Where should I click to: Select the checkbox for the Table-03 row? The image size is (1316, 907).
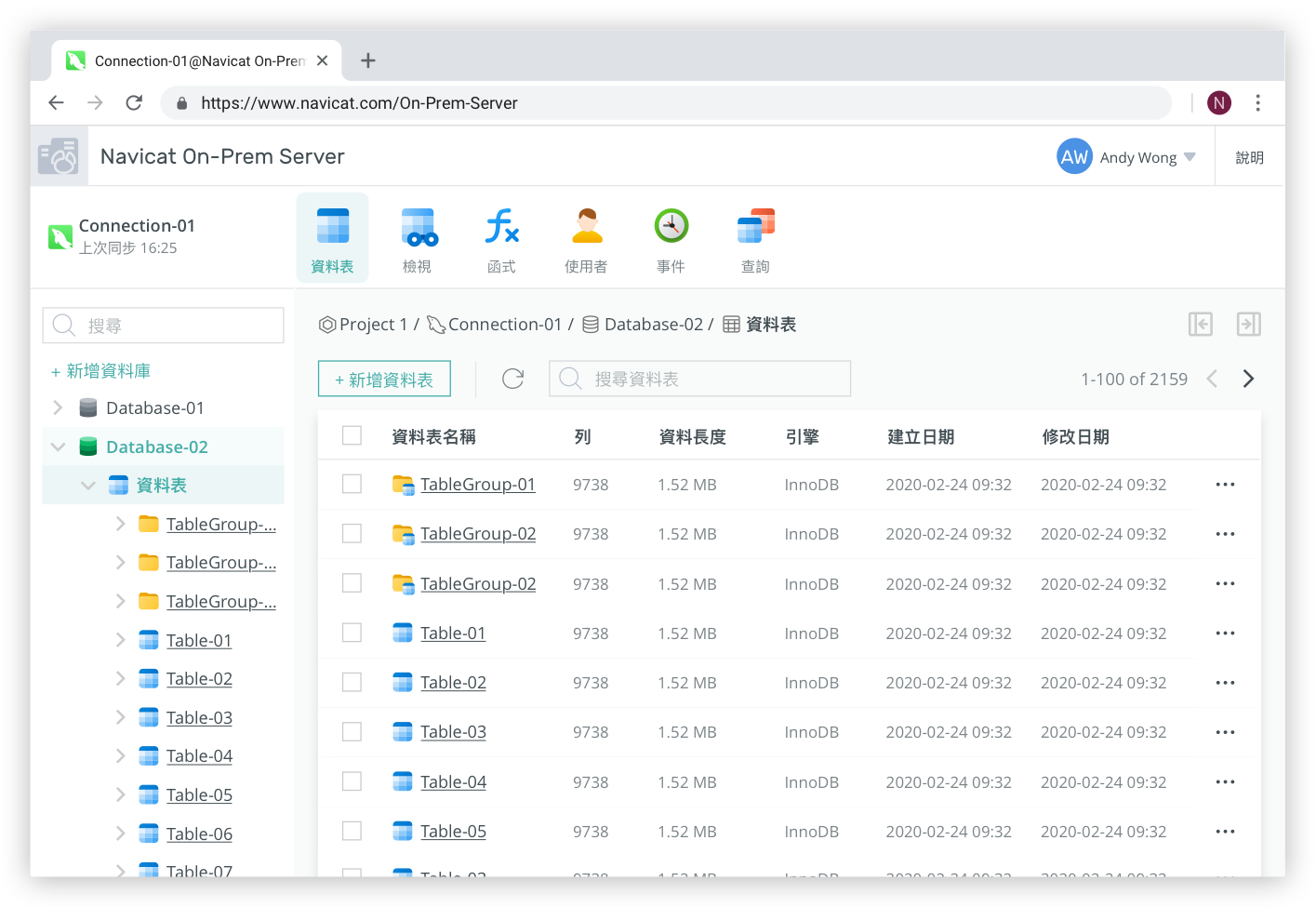click(x=352, y=732)
